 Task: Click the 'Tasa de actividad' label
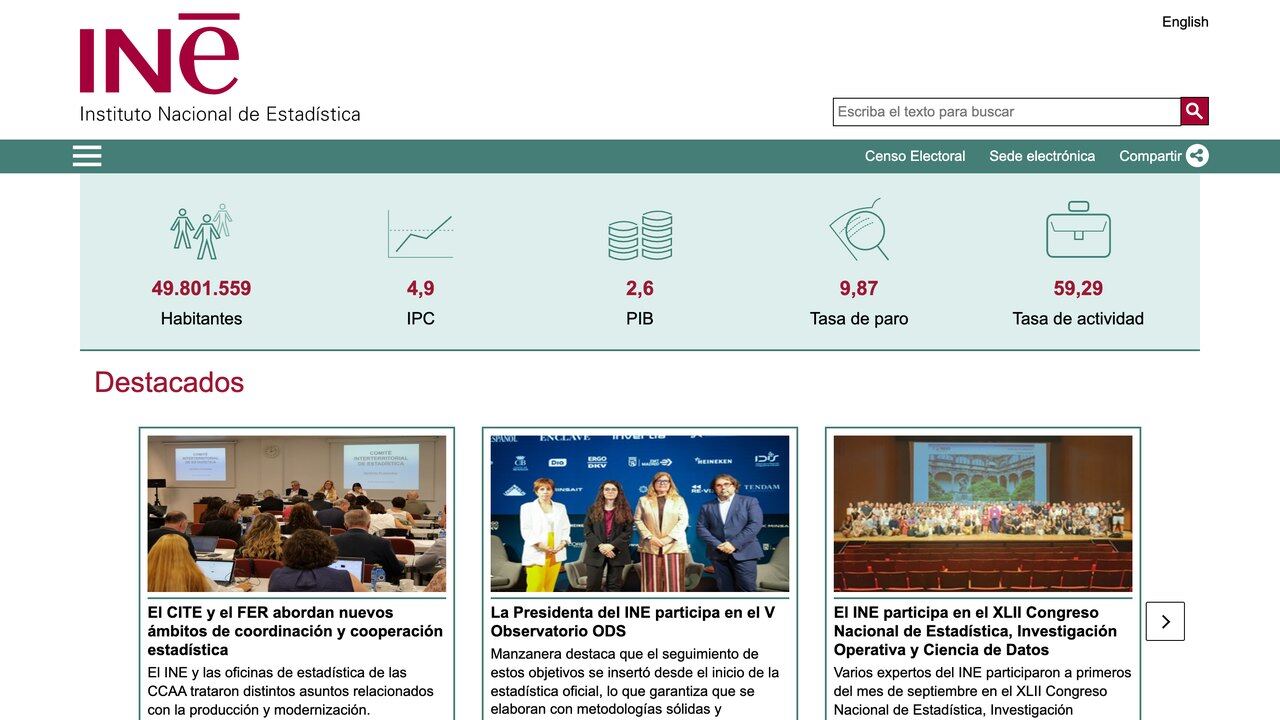point(1078,319)
